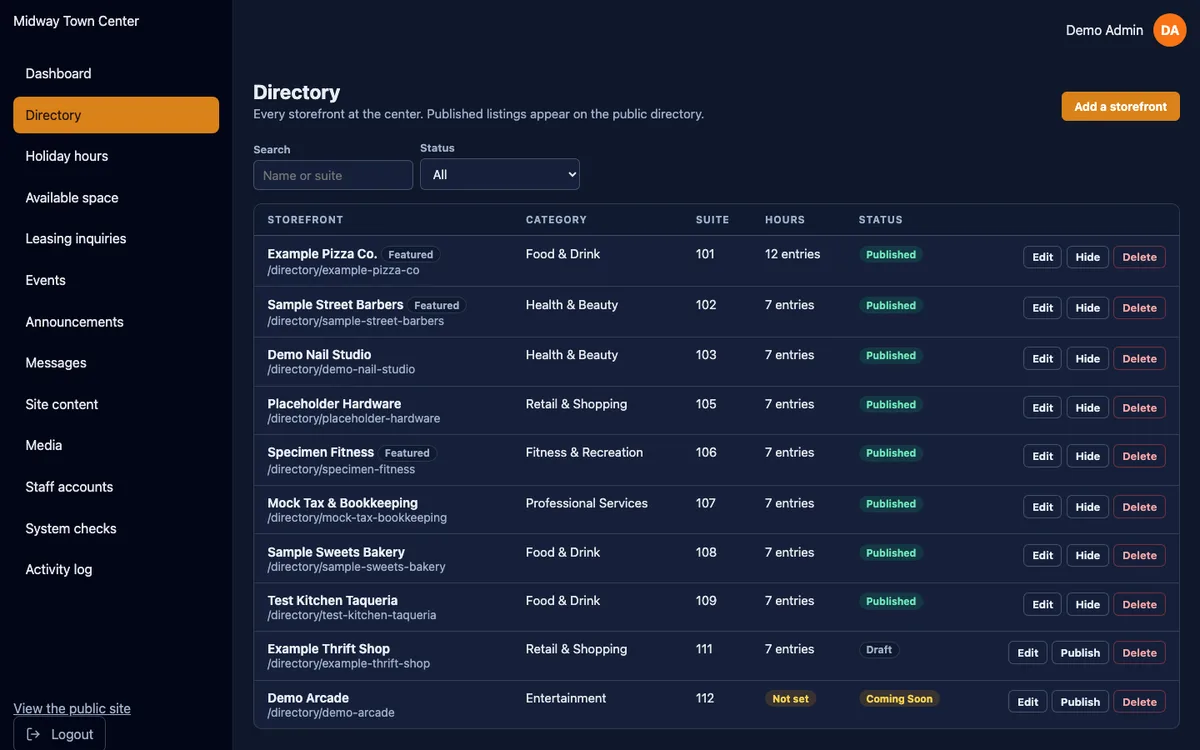Edit Test Kitchen Taqueria listing

click(x=1043, y=604)
